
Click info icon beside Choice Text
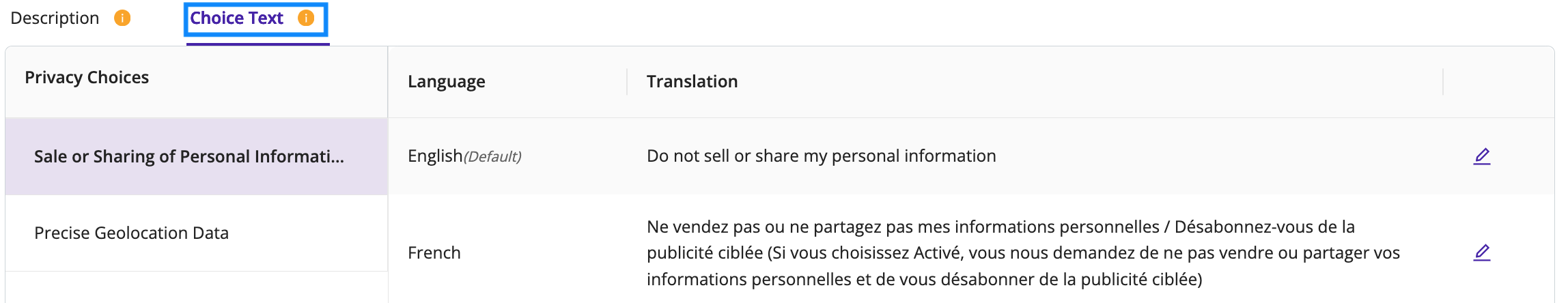tap(306, 18)
